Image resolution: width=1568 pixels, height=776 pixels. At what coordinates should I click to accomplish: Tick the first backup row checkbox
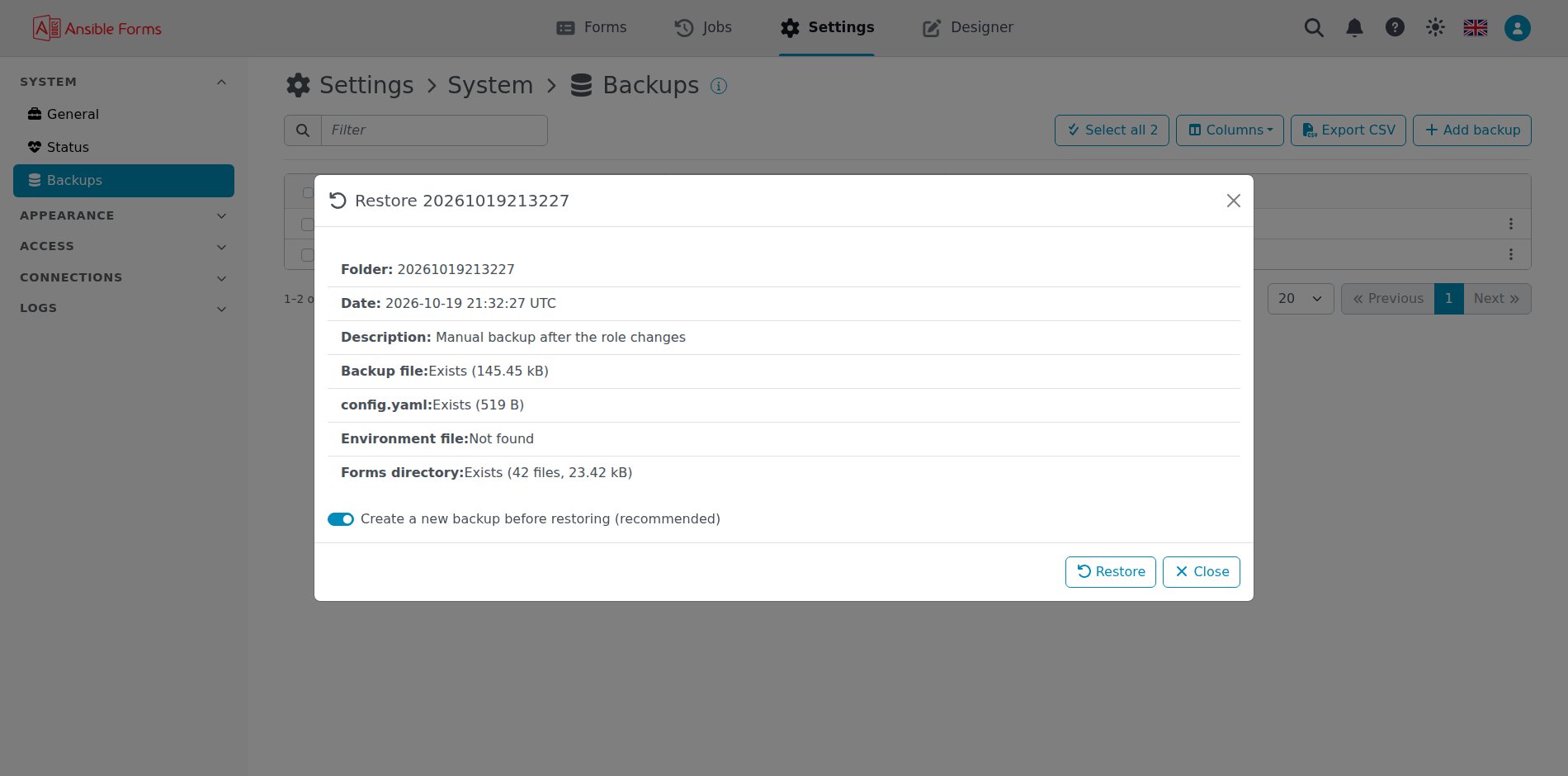tap(308, 224)
